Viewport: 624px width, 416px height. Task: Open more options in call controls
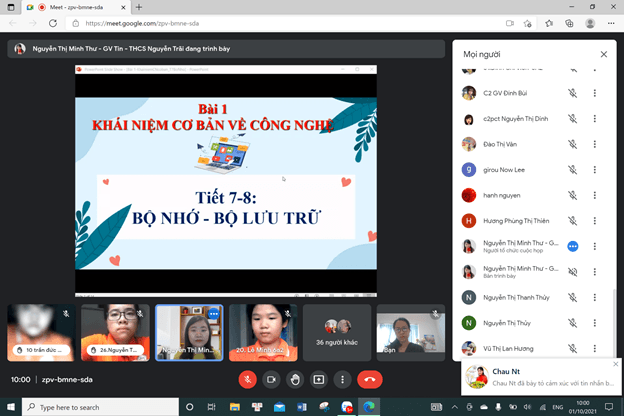click(x=342, y=379)
